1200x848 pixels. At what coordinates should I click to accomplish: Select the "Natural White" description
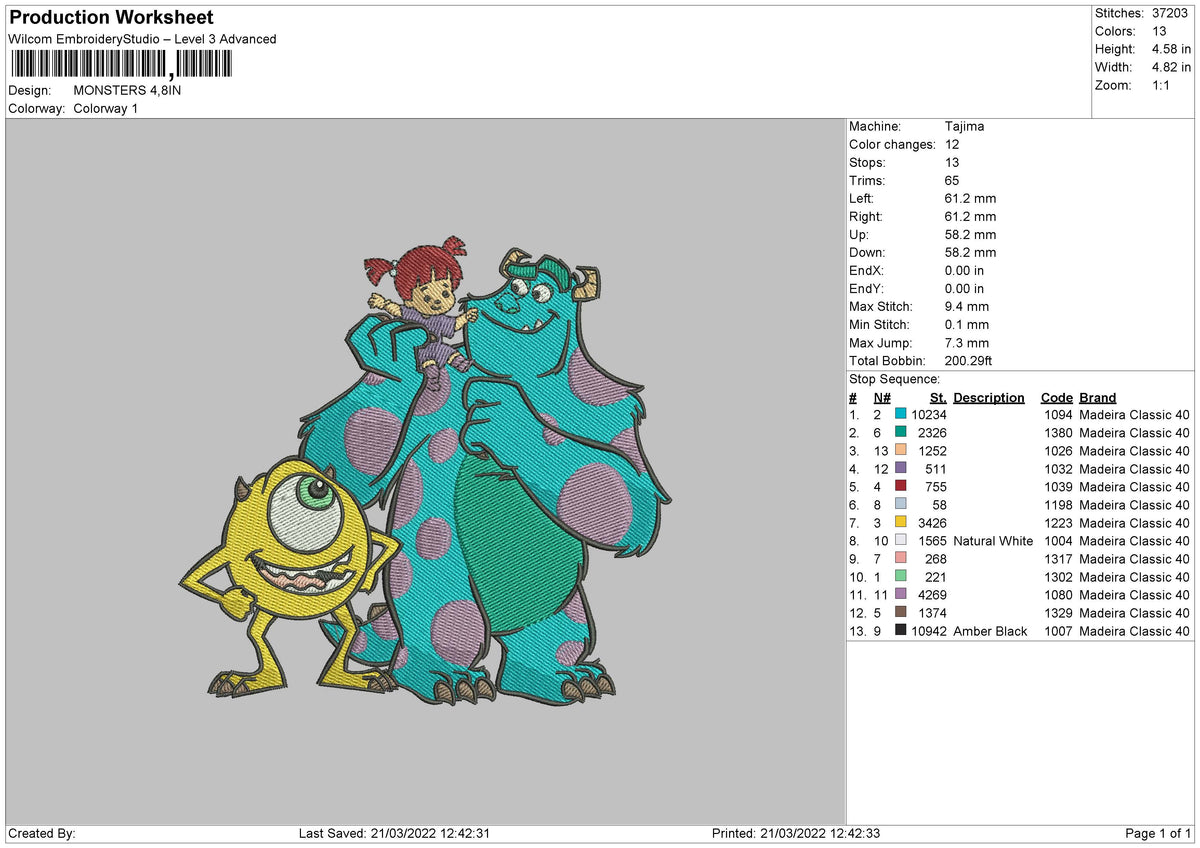[x=993, y=541]
